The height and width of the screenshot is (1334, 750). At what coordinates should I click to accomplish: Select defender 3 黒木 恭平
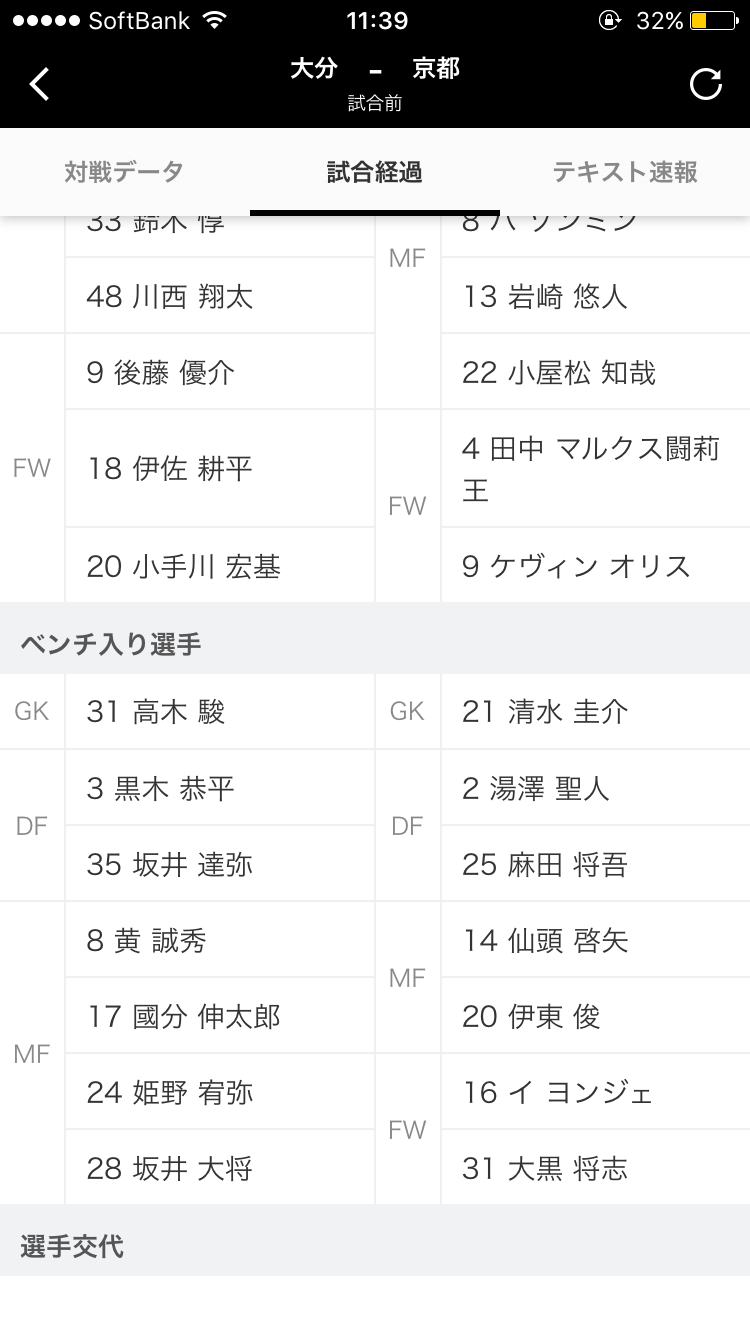point(160,789)
